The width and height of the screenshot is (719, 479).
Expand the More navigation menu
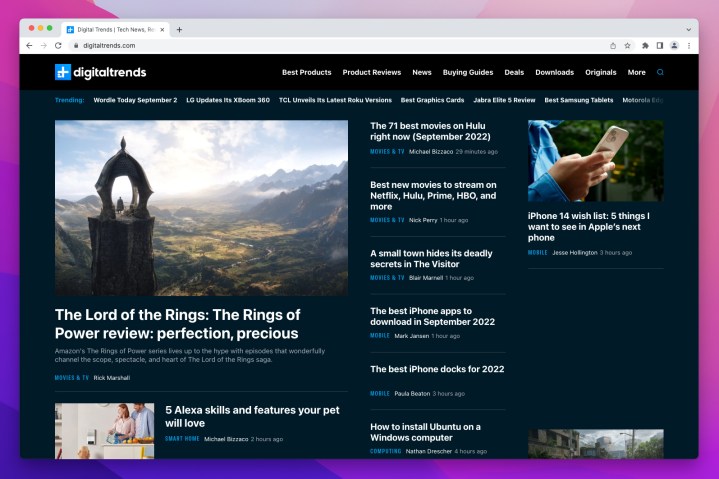coord(636,72)
